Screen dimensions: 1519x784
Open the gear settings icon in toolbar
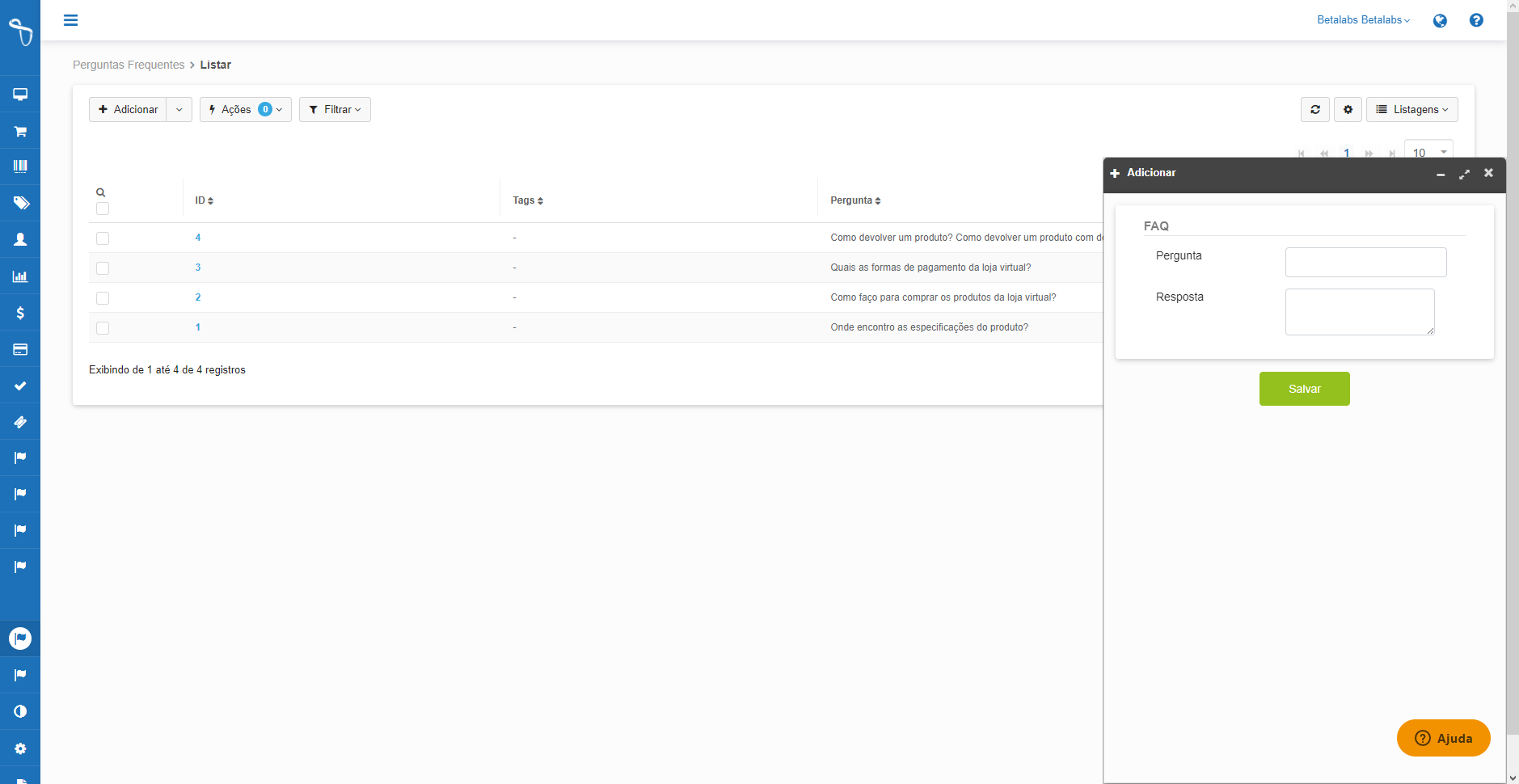click(1348, 110)
